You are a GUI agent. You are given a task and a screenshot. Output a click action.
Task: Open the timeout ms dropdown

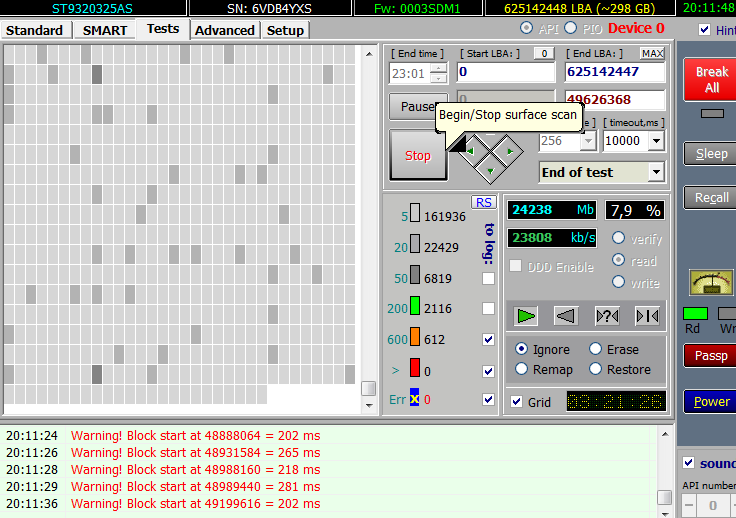[656, 141]
